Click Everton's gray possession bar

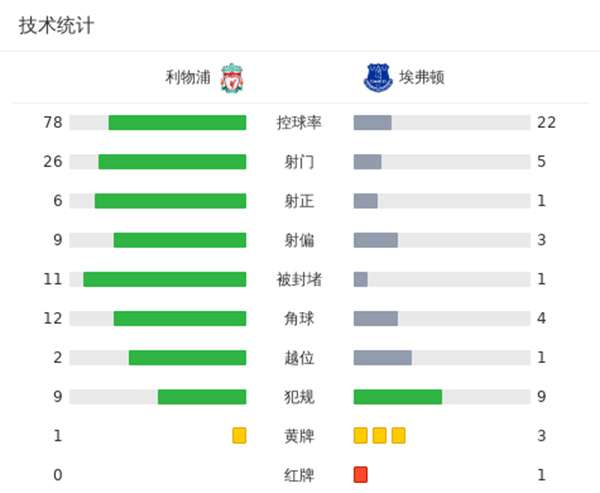point(373,123)
